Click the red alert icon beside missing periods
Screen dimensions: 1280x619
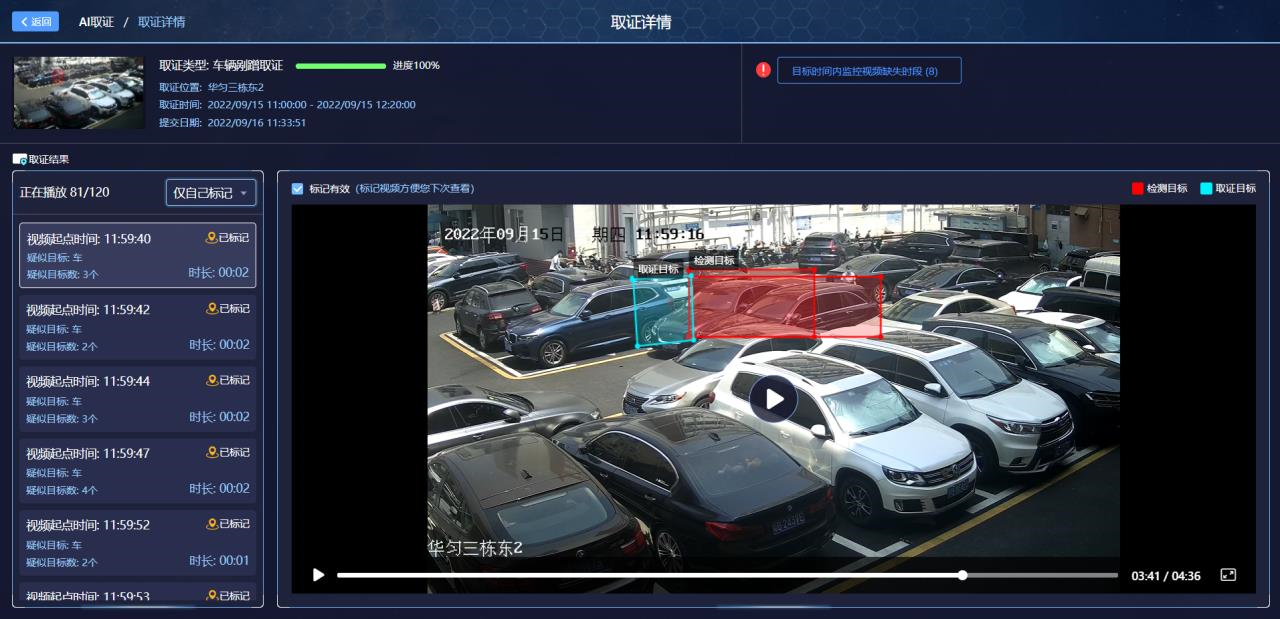763,70
